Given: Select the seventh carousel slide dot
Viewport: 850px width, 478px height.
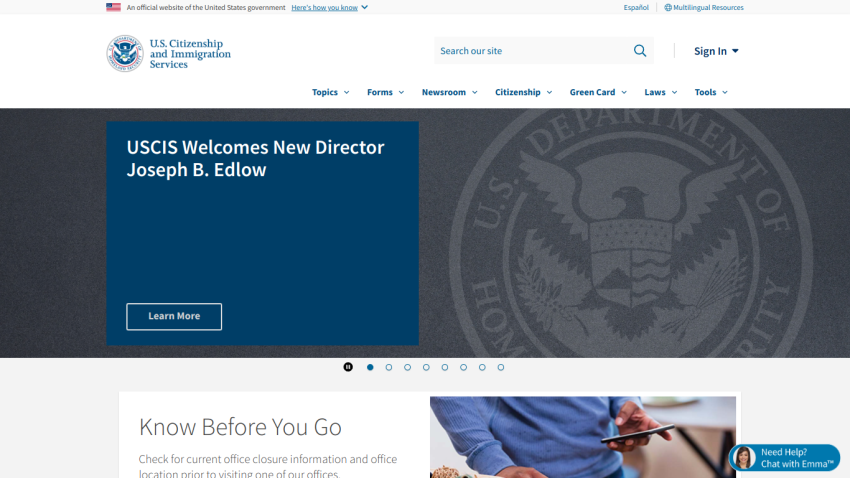Looking at the screenshot, I should coord(482,367).
